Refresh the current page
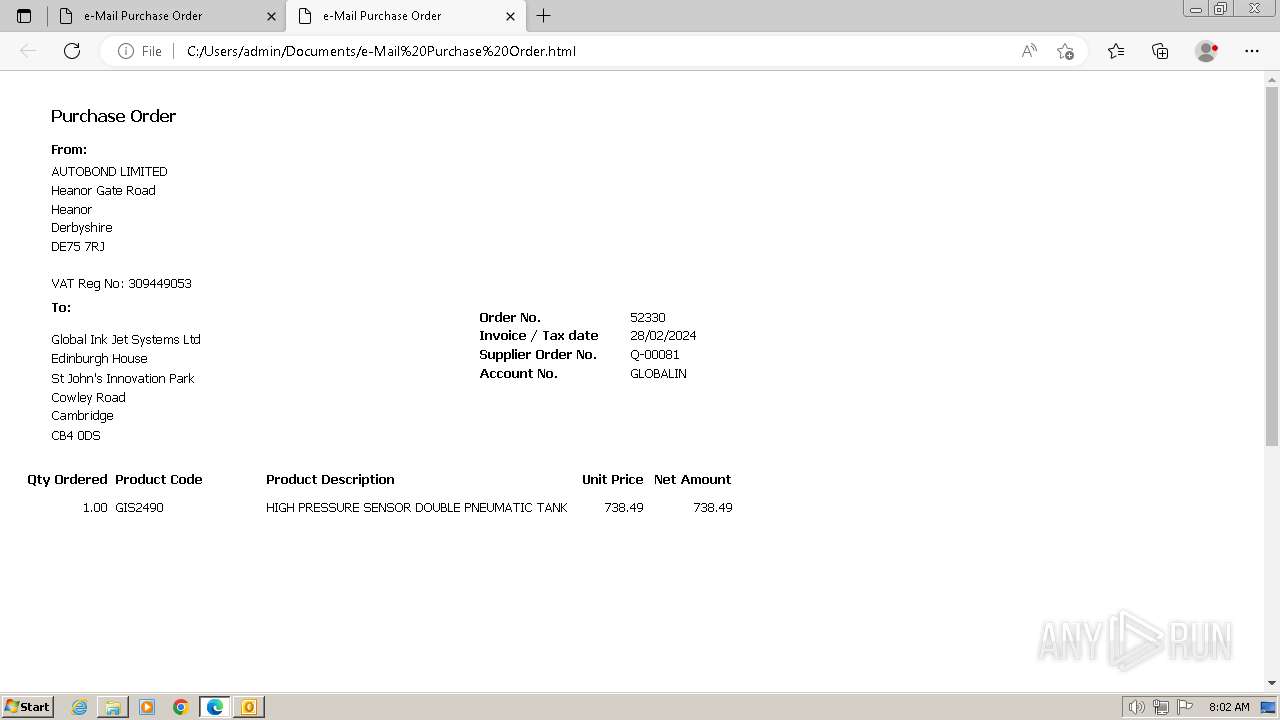The height and width of the screenshot is (720, 1280). [x=72, y=51]
